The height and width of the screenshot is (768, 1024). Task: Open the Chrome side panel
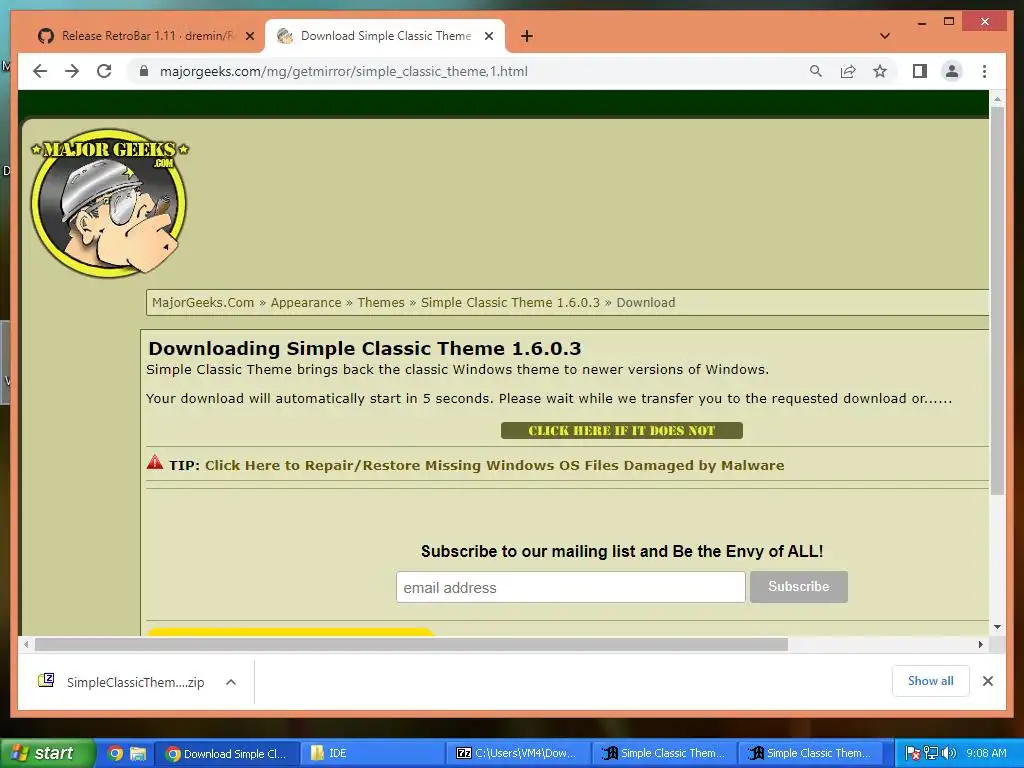point(920,71)
